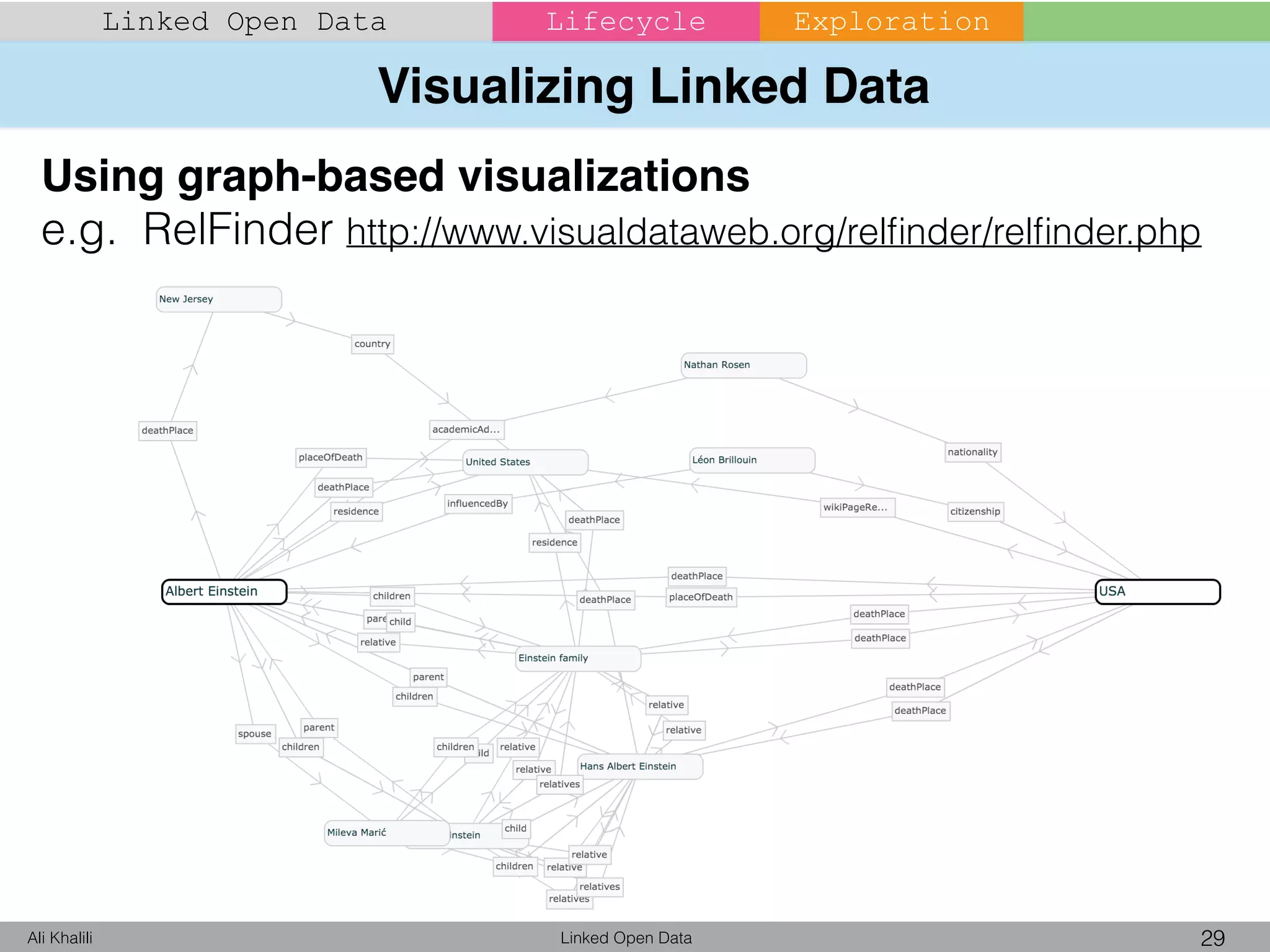
Task: Click the Mileva Marić node
Action: tap(386, 832)
